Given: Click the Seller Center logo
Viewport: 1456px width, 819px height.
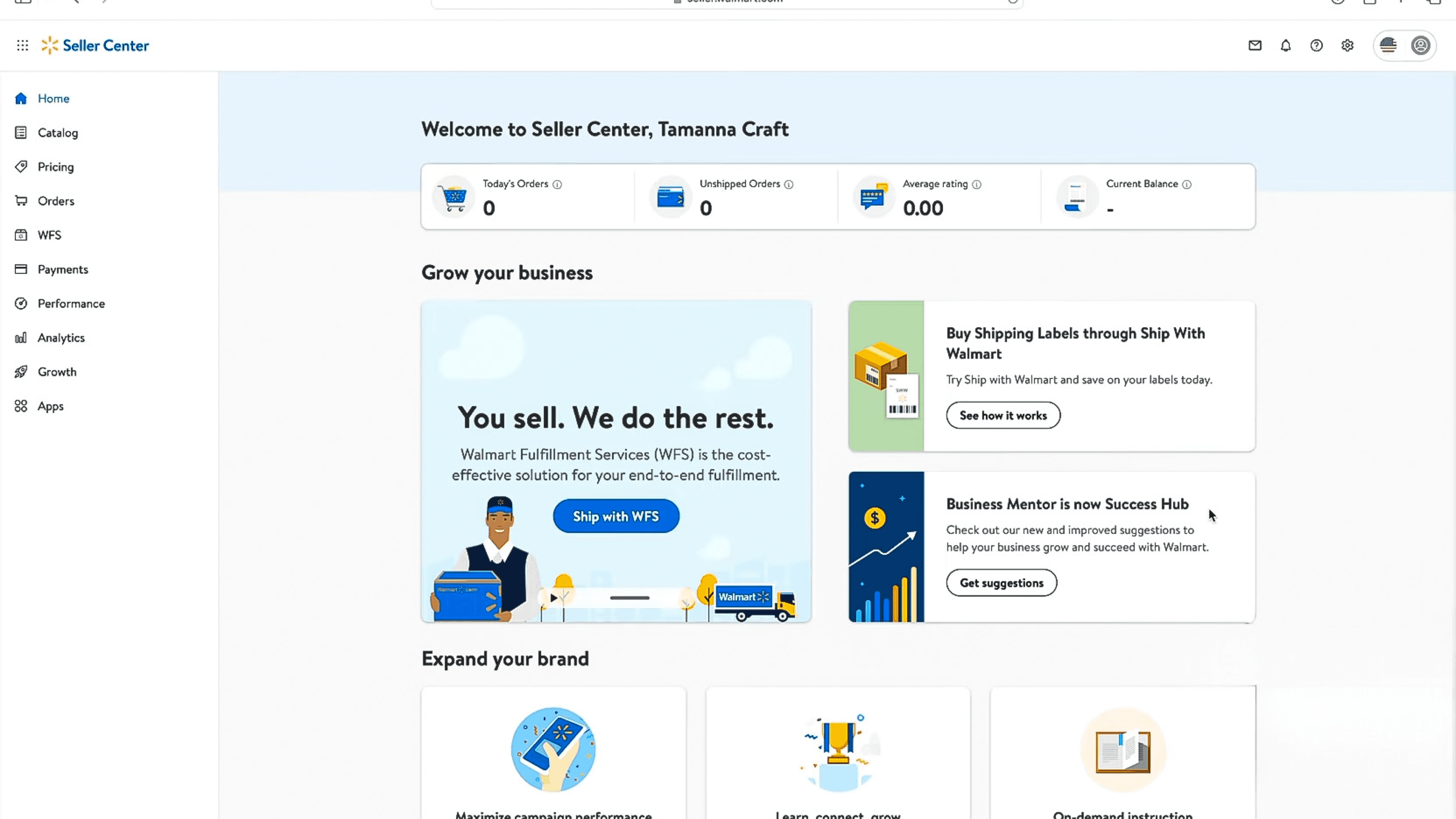Looking at the screenshot, I should pos(95,45).
